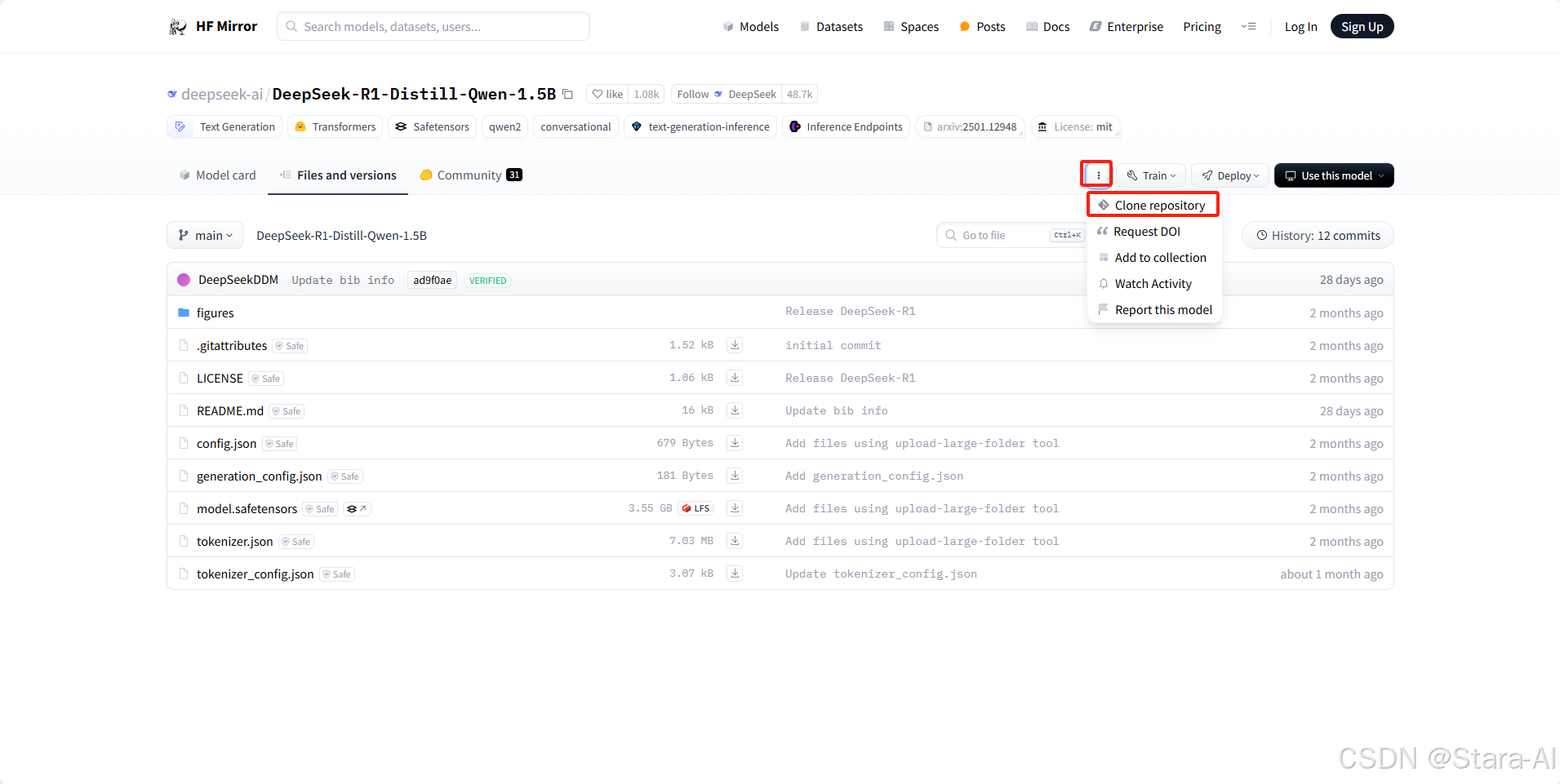Download the .gitattributes file
This screenshot has height=784, width=1560.
point(735,345)
